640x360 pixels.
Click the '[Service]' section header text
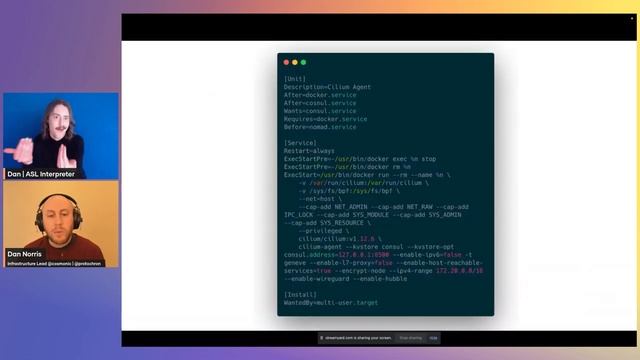(x=300, y=143)
